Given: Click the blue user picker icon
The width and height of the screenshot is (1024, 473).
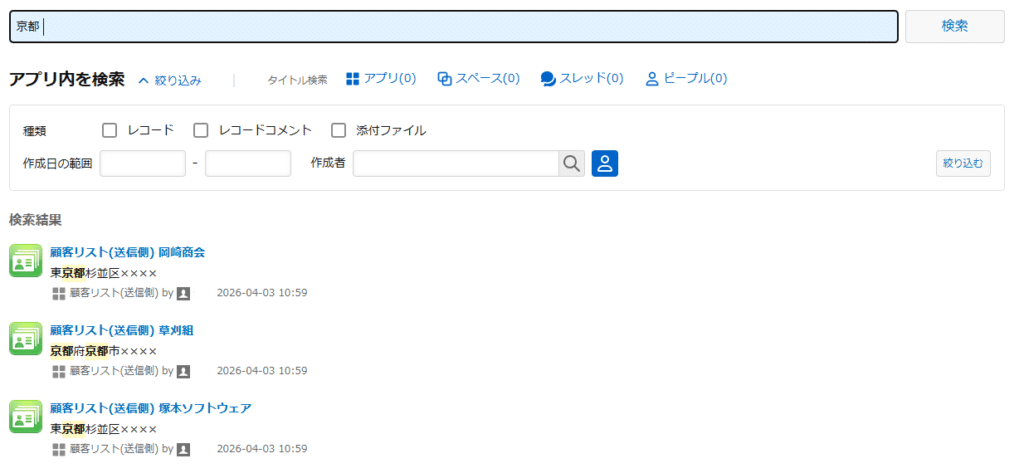Looking at the screenshot, I should pos(605,163).
